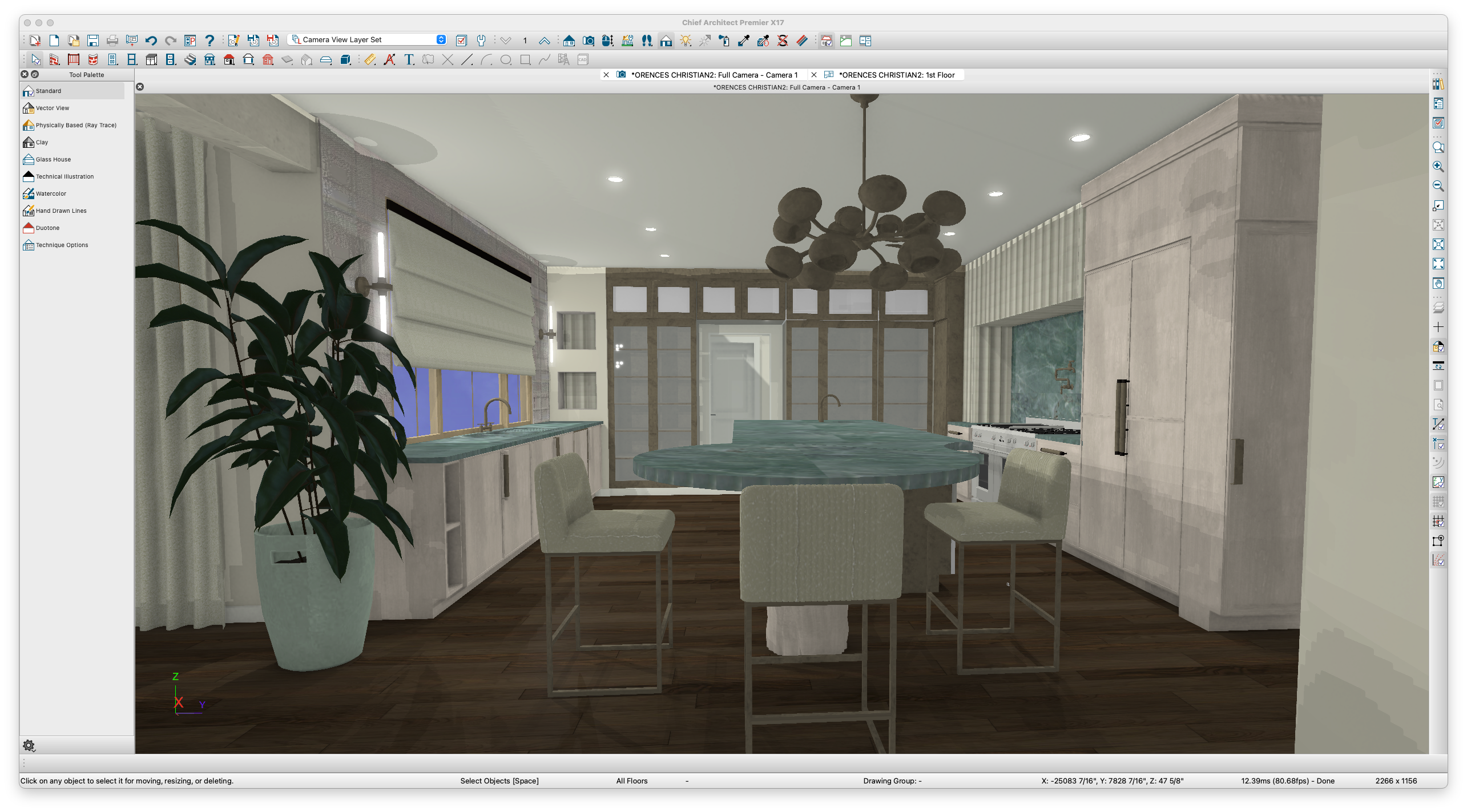1467x812 pixels.
Task: Toggle the Select Objects arrow tool
Action: coord(35,60)
